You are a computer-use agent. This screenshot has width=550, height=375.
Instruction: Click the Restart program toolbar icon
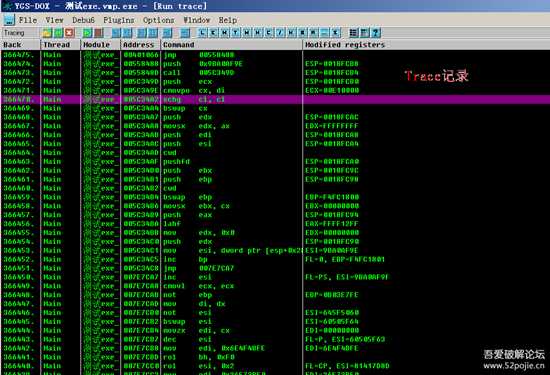pyautogui.click(x=58, y=33)
